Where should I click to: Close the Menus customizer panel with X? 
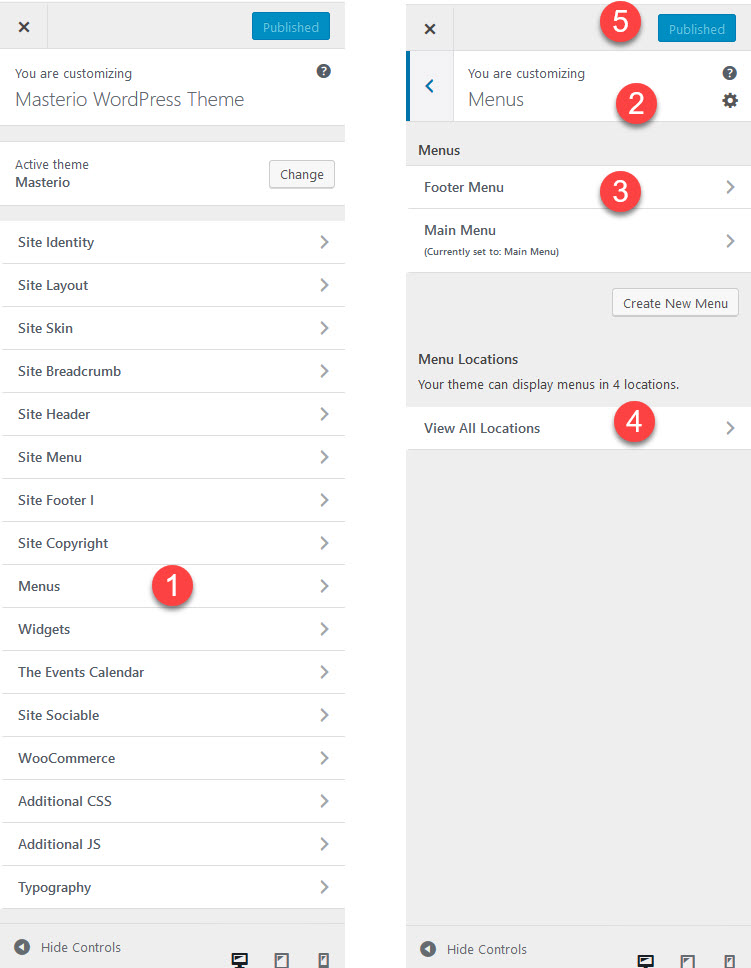tap(430, 28)
